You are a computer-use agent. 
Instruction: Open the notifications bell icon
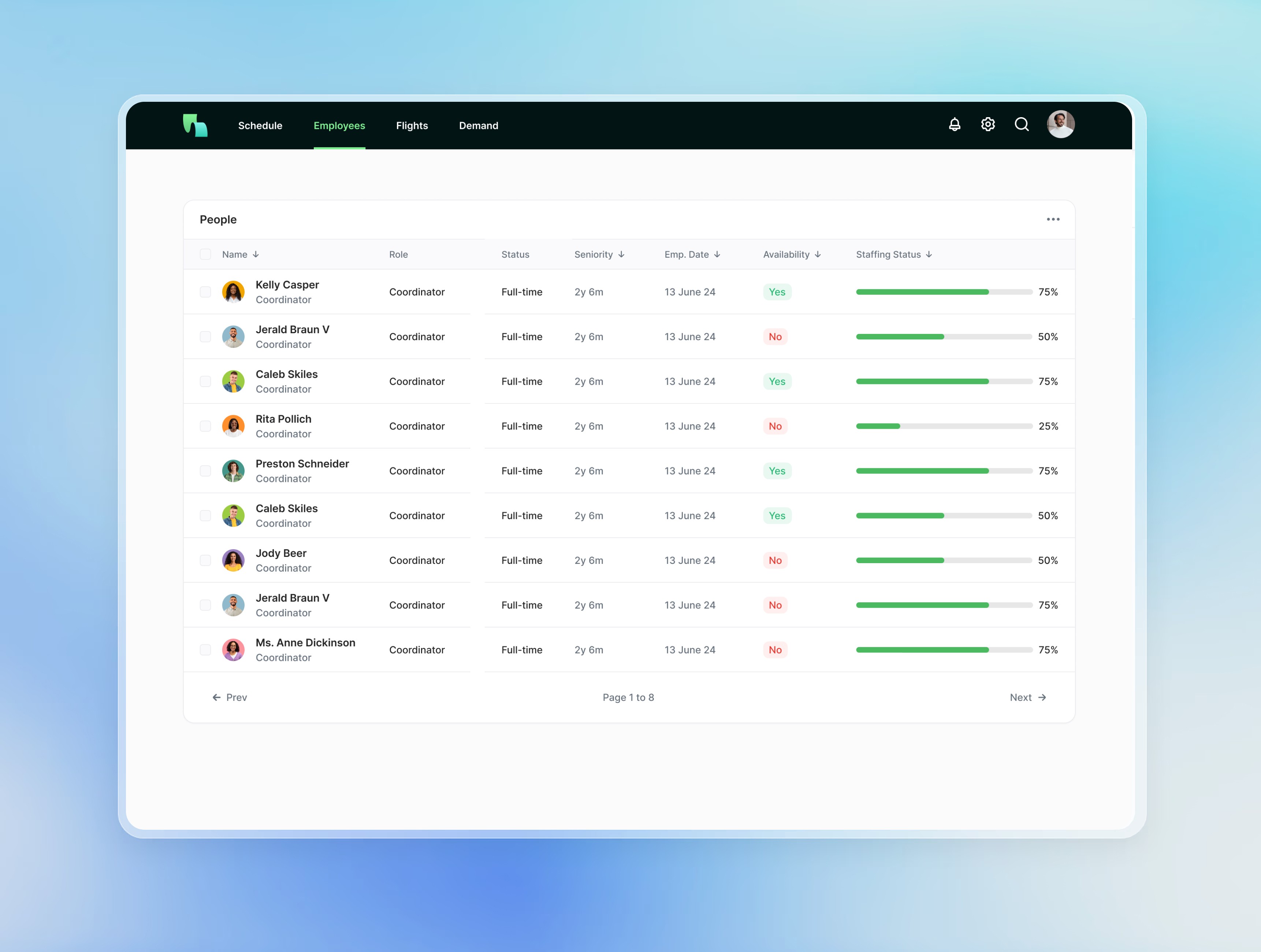tap(954, 124)
